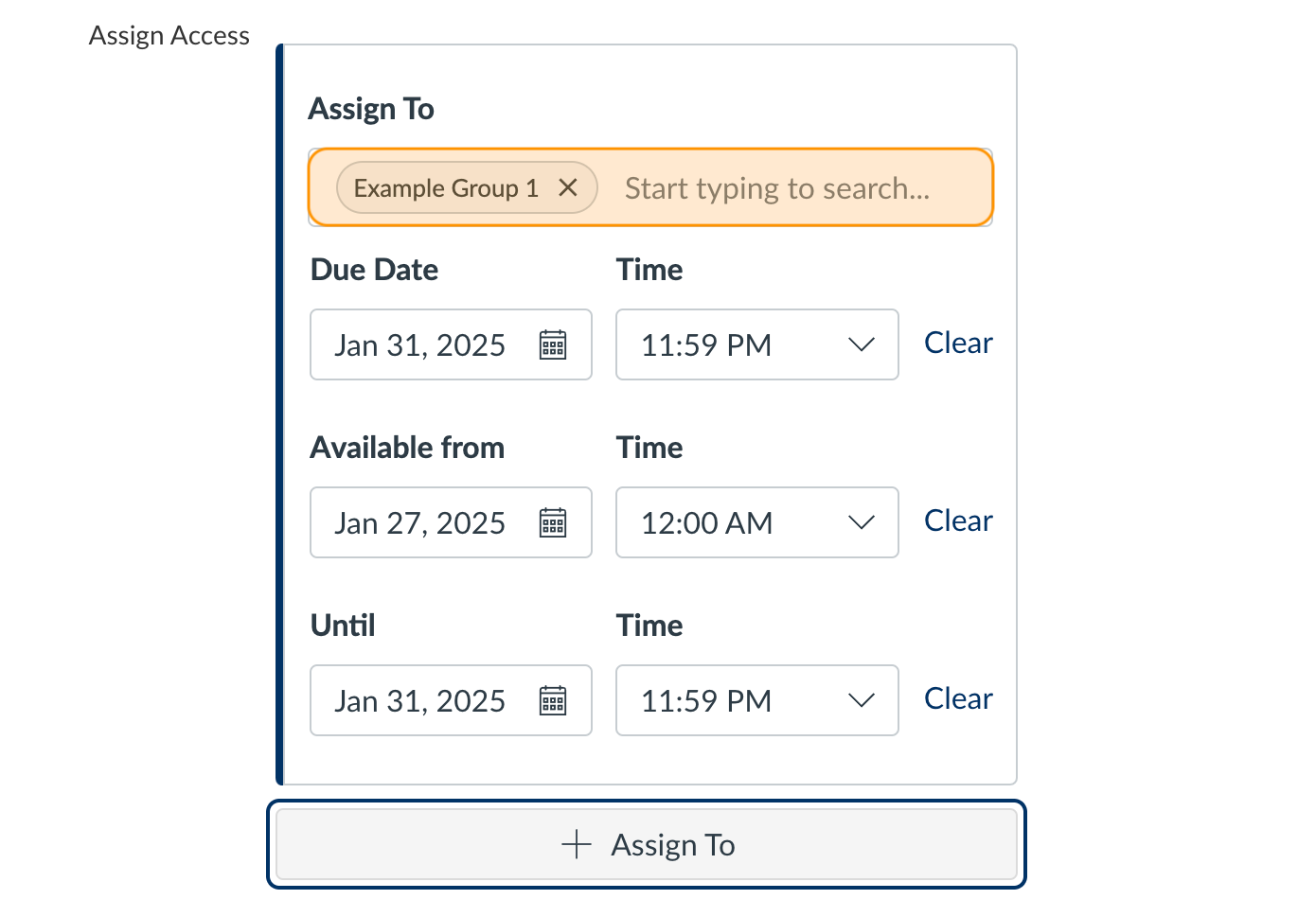This screenshot has width=1316, height=917.
Task: Click the Assign To button at the bottom
Action: coord(649,844)
